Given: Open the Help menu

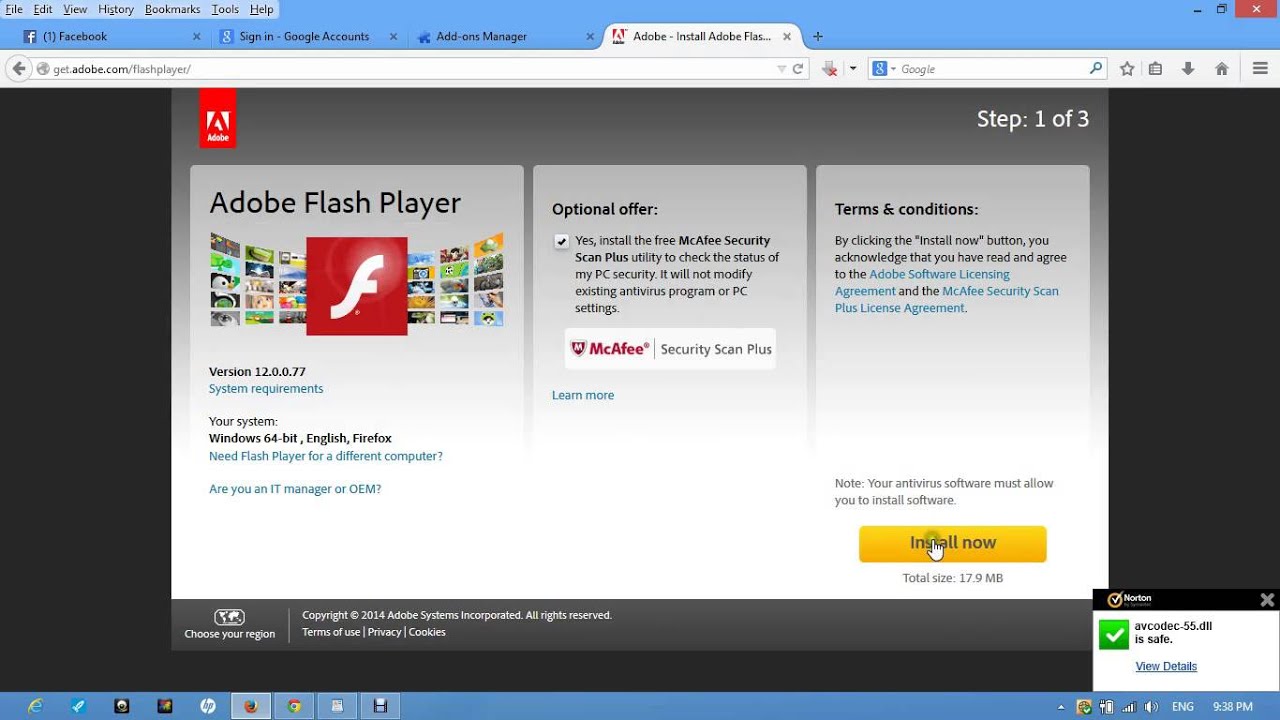Looking at the screenshot, I should [261, 9].
